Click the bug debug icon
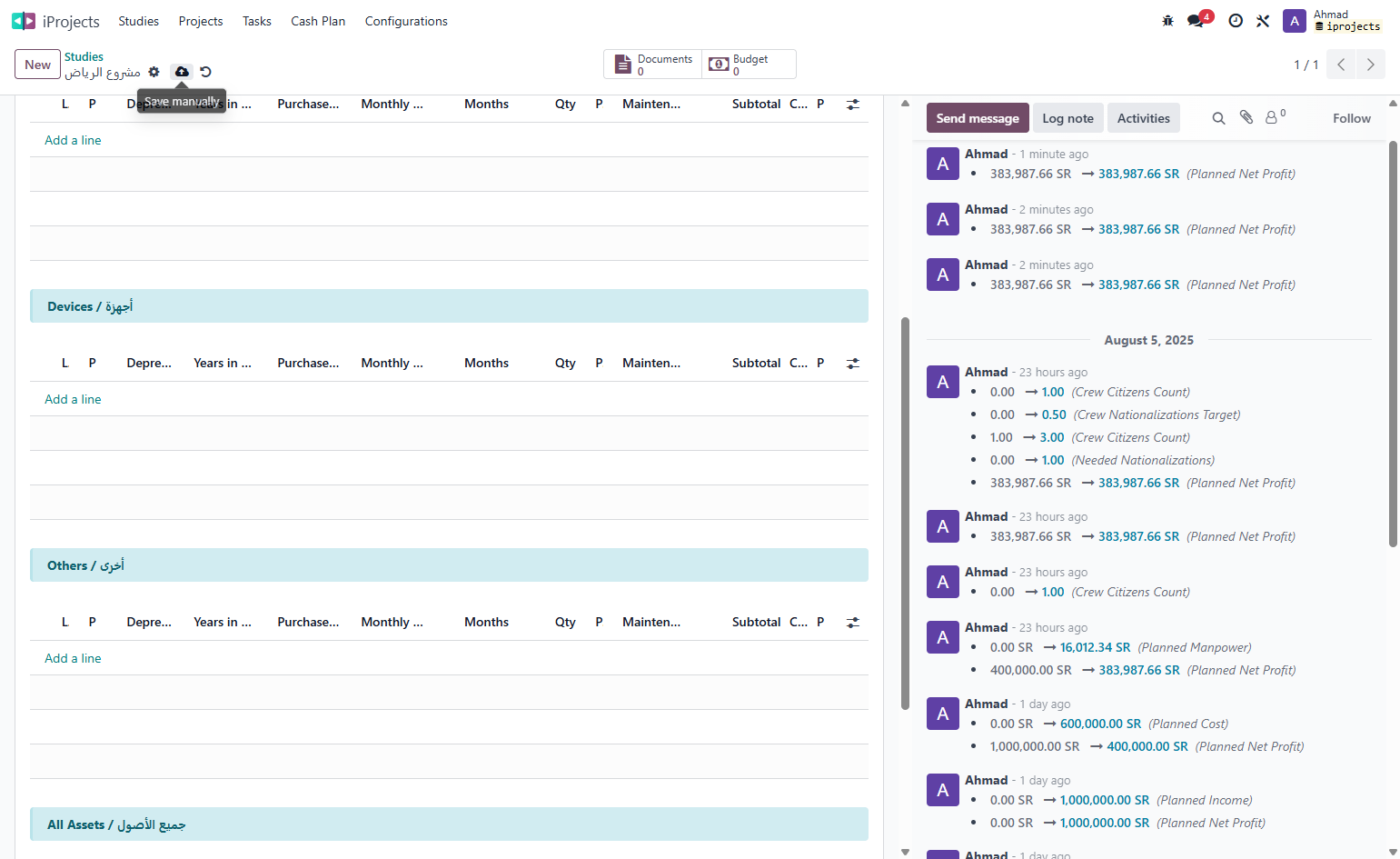Image resolution: width=1400 pixels, height=859 pixels. [1167, 21]
